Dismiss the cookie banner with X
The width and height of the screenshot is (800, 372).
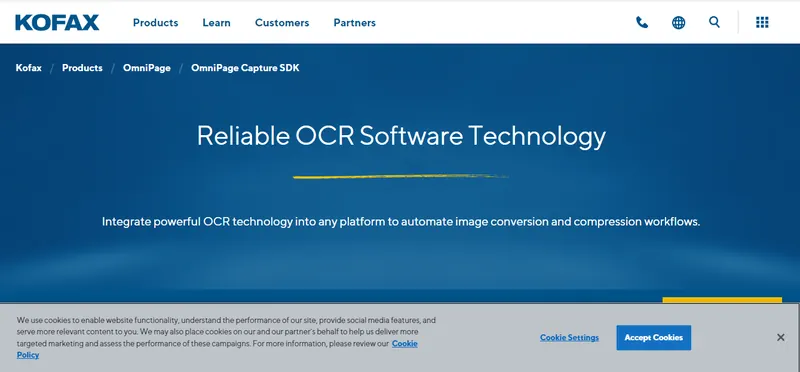click(x=780, y=337)
